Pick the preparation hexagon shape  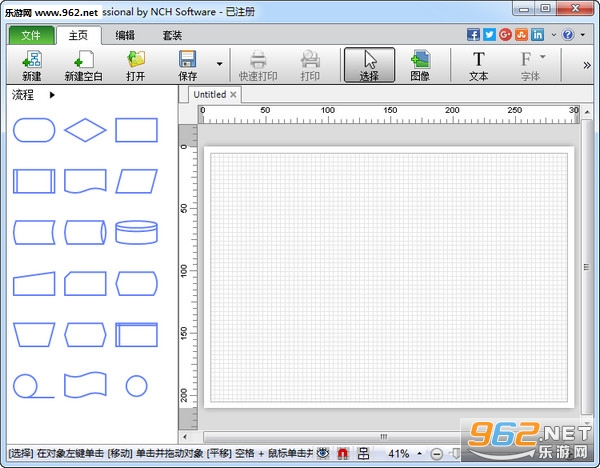[85, 335]
